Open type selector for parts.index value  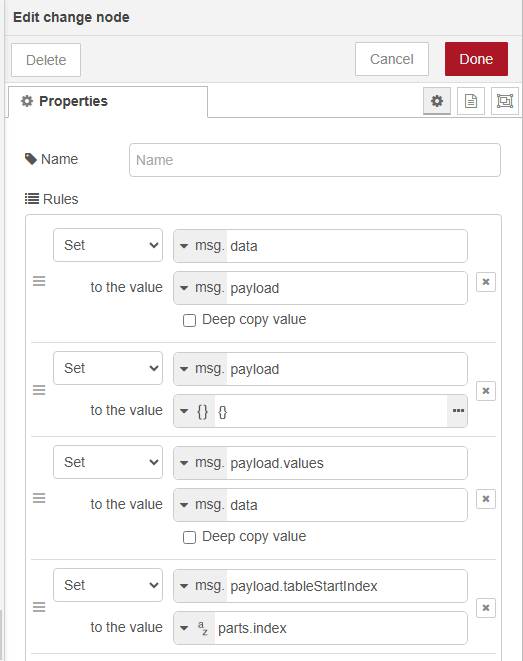coord(194,628)
